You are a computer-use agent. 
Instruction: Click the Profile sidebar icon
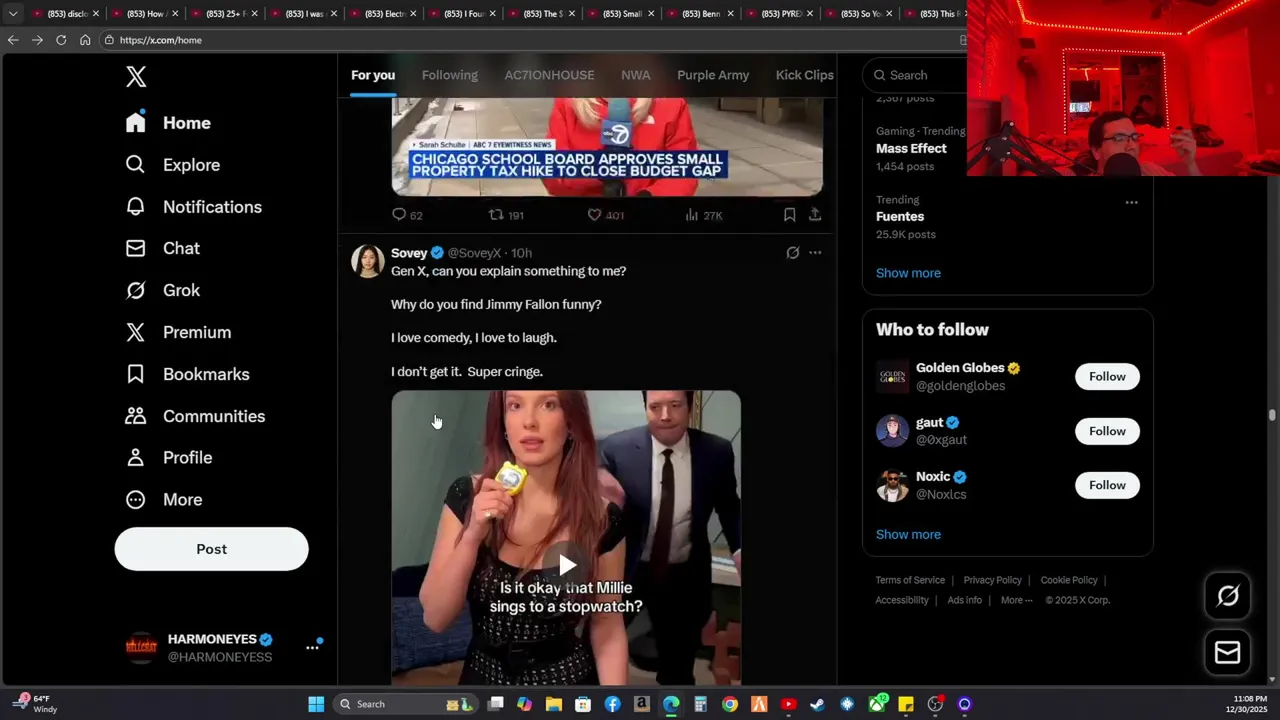click(x=136, y=457)
